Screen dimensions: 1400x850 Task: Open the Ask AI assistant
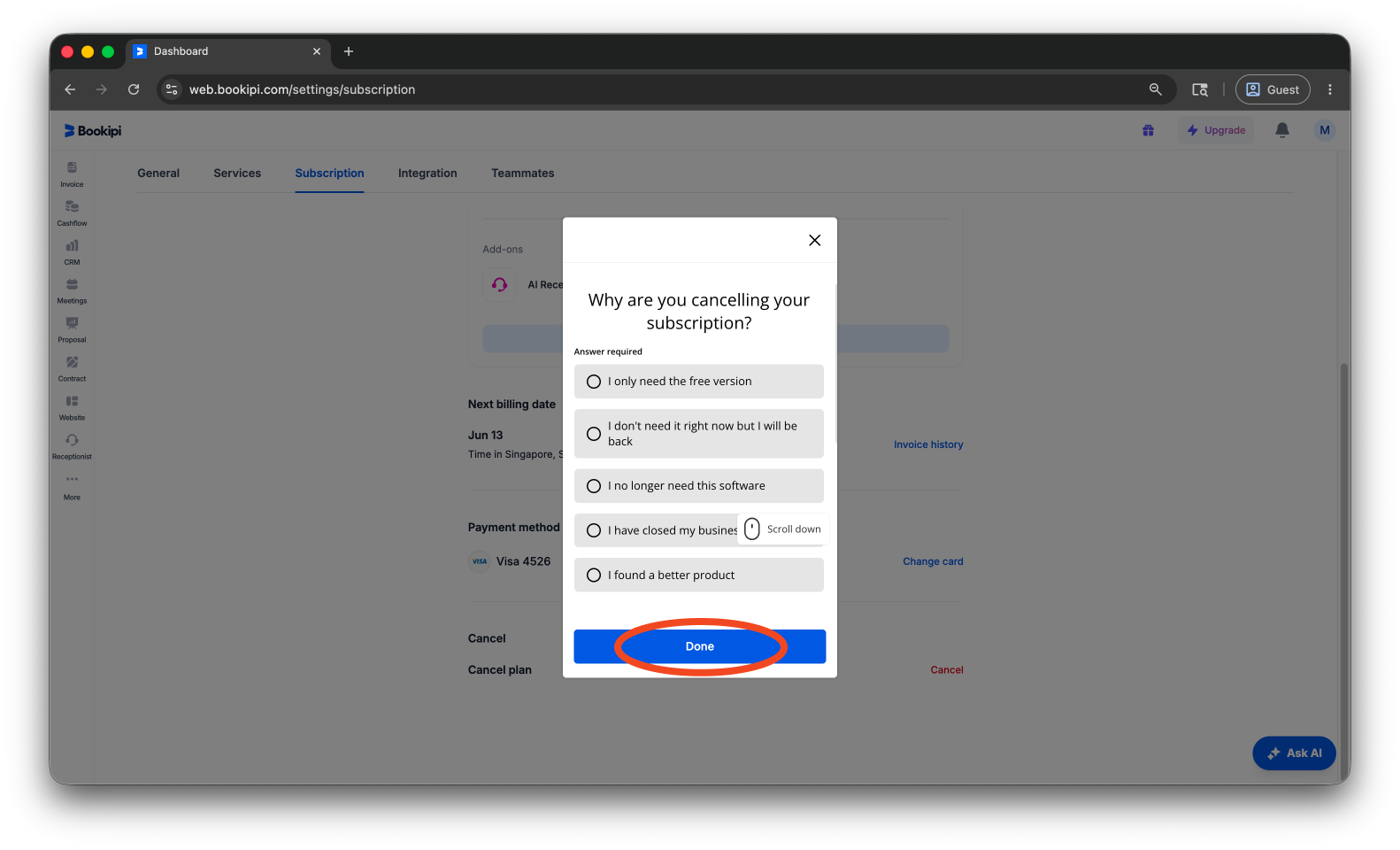click(1294, 753)
